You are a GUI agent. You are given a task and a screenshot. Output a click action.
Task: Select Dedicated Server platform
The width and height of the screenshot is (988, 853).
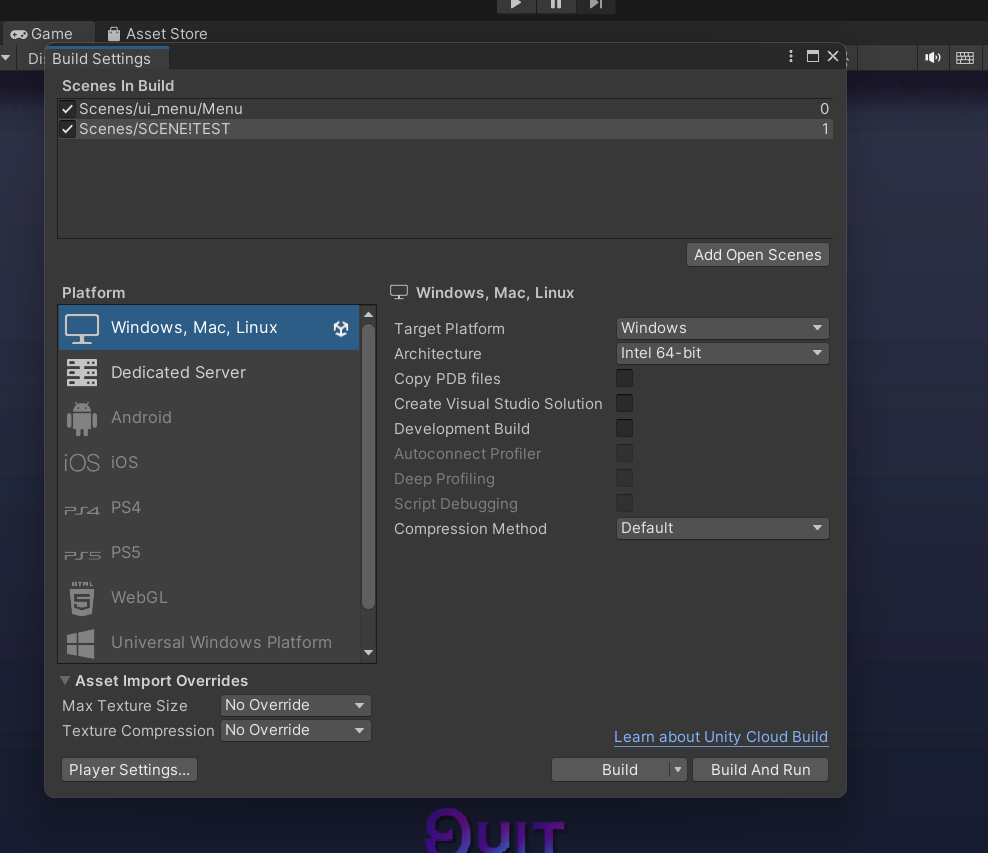(x=209, y=372)
